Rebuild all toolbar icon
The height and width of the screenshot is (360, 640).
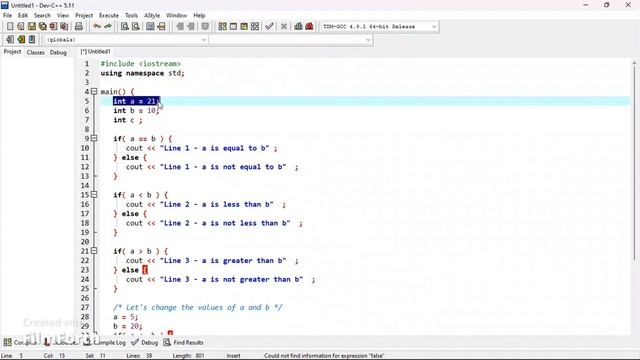click(255, 27)
